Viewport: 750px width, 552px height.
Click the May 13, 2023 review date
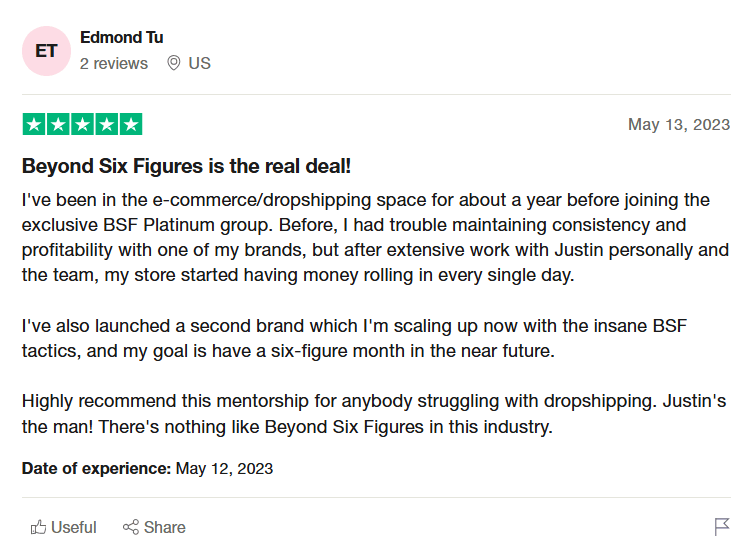pos(679,124)
